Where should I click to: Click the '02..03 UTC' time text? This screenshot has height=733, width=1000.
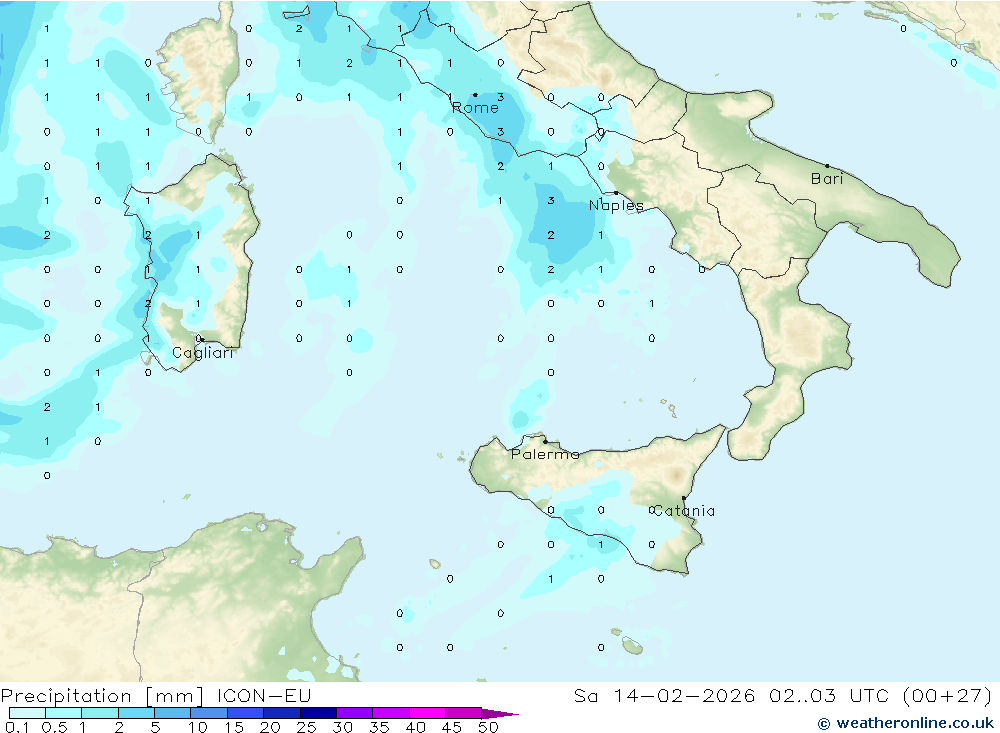830,696
